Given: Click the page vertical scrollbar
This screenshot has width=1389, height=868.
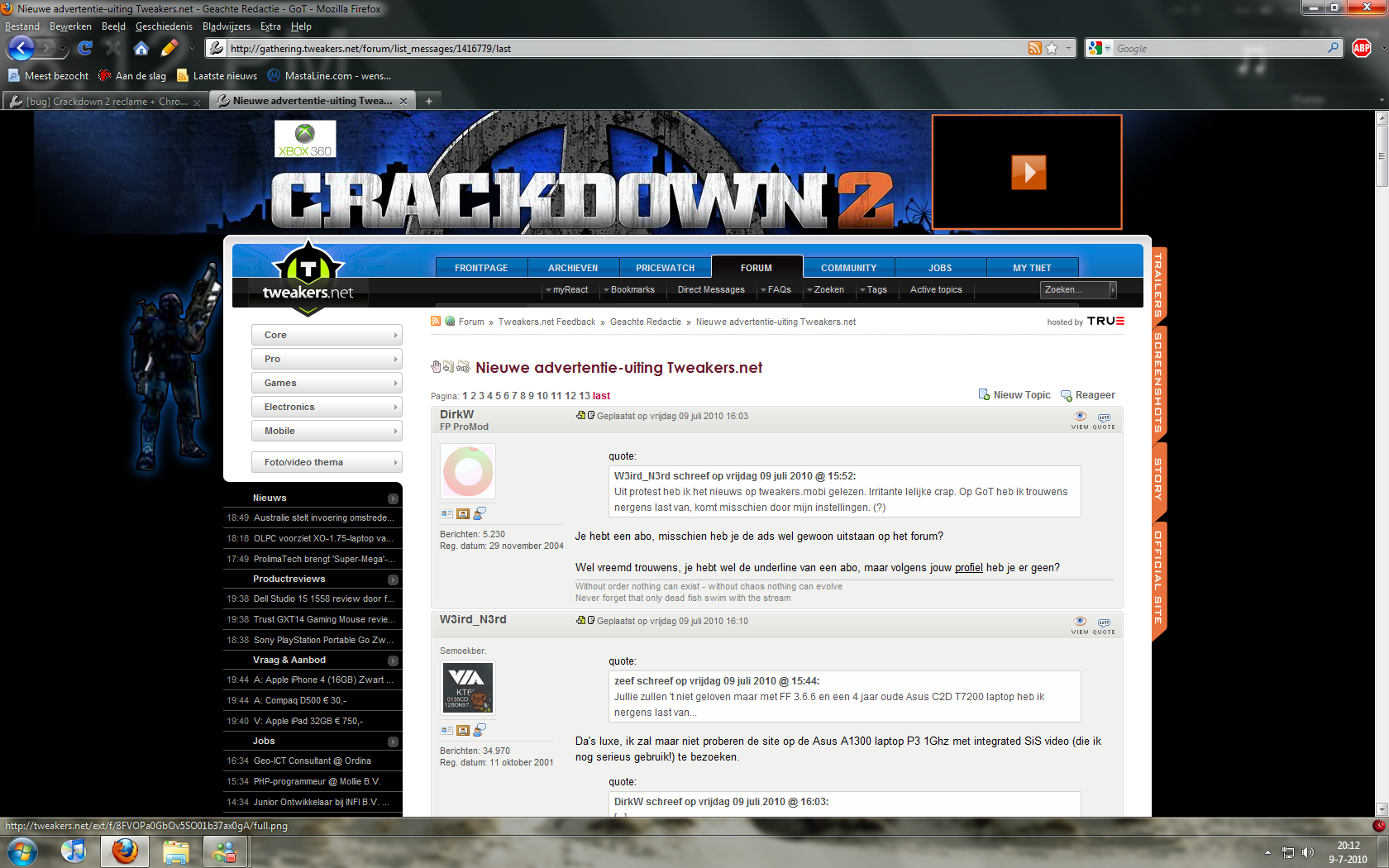Looking at the screenshot, I should point(1381,156).
